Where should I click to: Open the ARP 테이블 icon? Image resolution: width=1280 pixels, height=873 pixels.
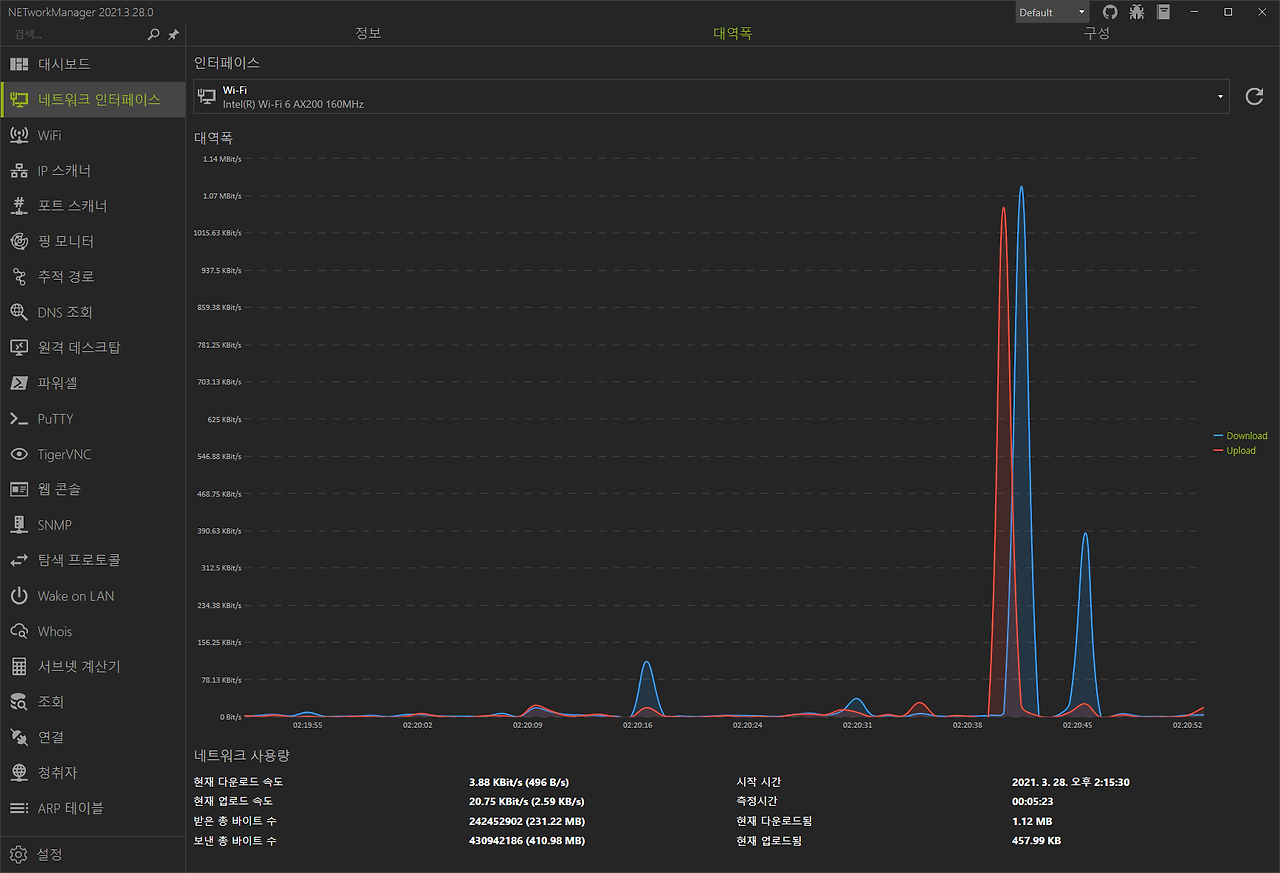coord(19,808)
